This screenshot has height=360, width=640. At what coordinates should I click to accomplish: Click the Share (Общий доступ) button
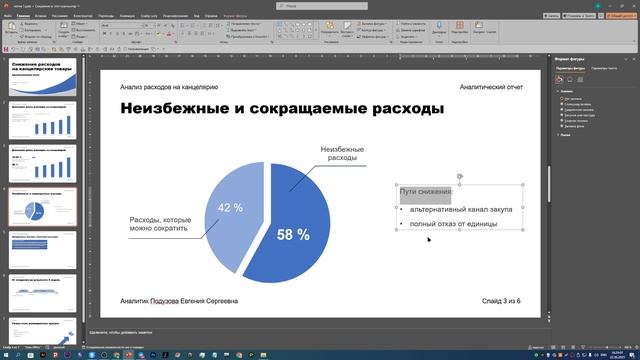click(621, 16)
